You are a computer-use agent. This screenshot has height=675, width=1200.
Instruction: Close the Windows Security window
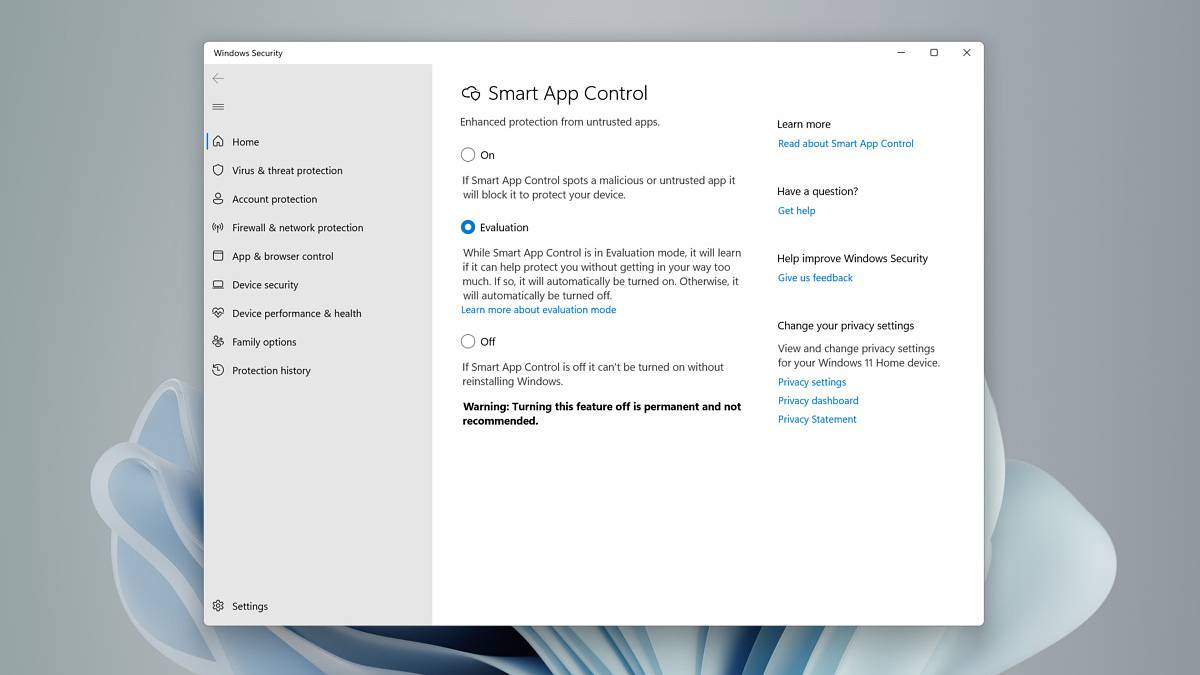[x=966, y=53]
